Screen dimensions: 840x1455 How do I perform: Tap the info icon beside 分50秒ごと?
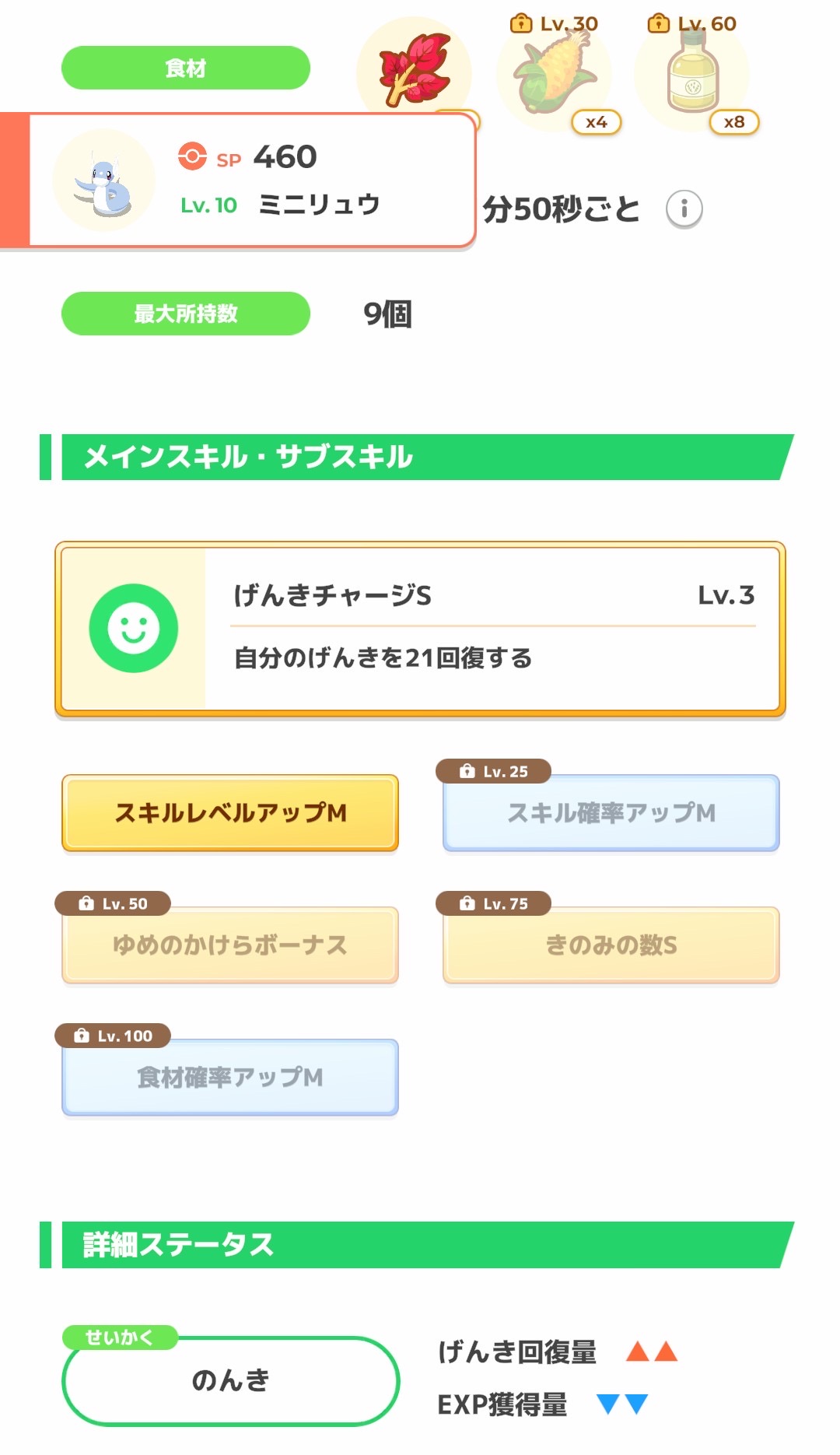click(684, 209)
